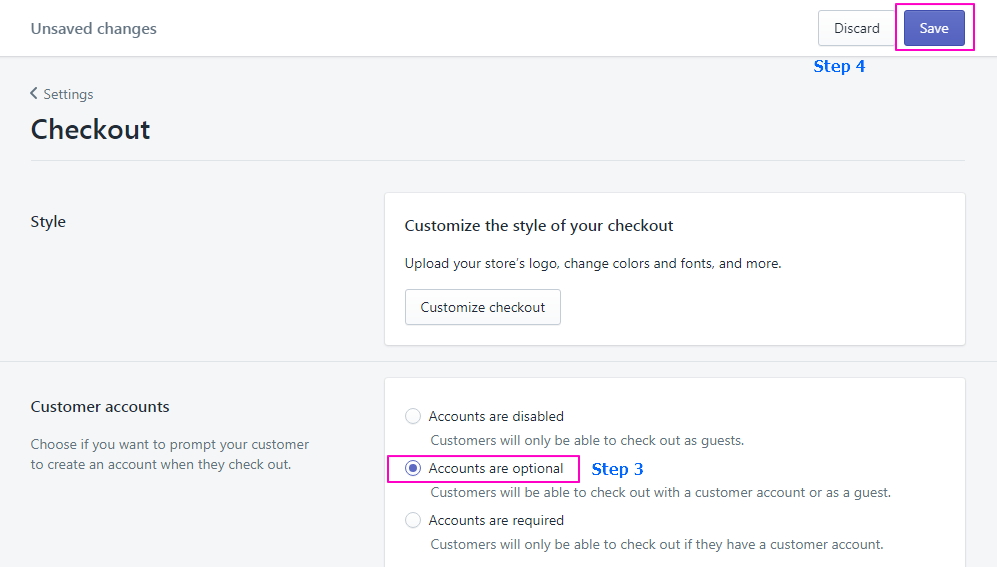Screen dimensions: 997x567
Task: Choose the Accounts are optional radio button
Action: [x=413, y=468]
